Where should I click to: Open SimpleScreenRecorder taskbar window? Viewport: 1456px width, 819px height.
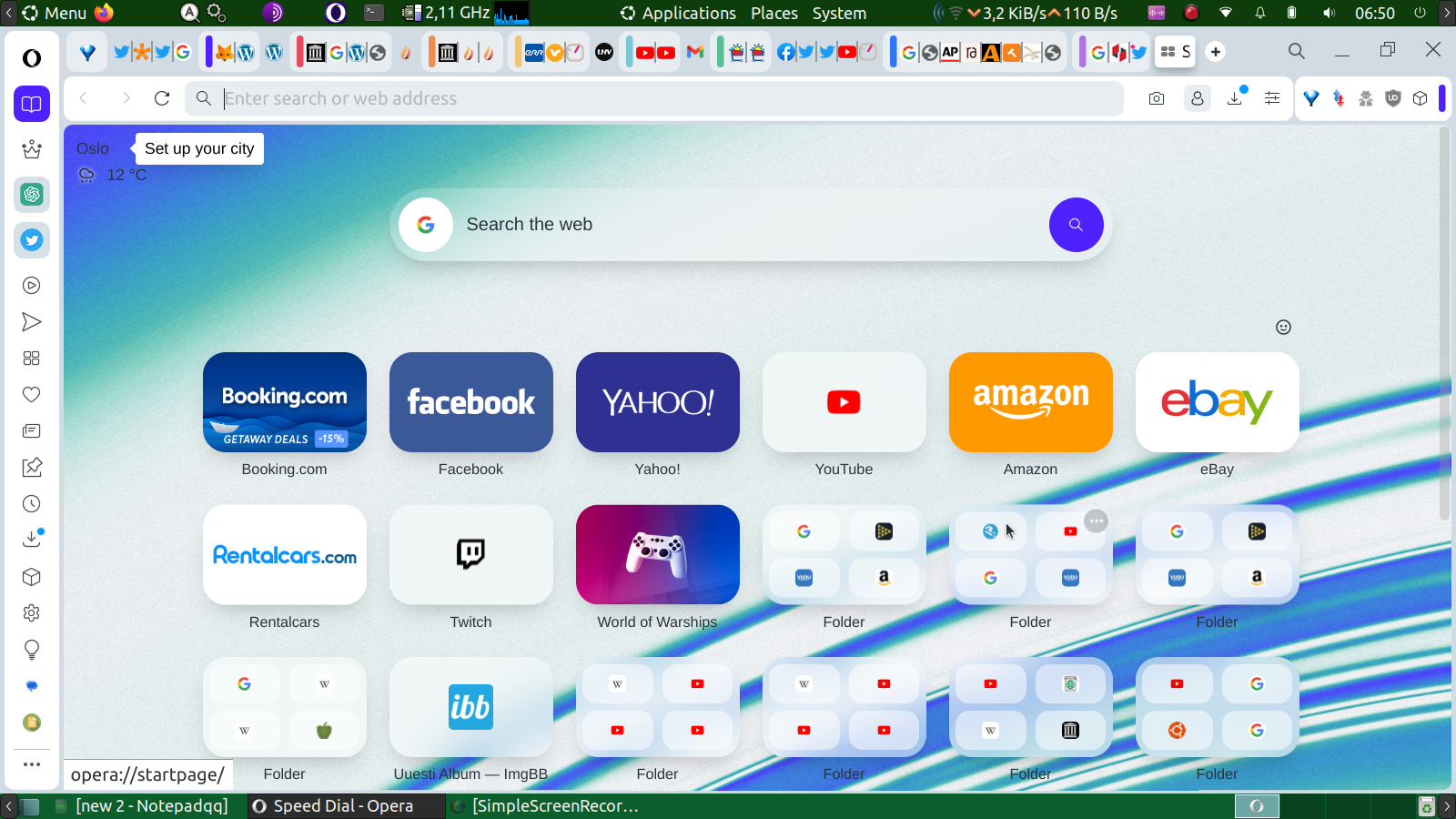pos(545,805)
